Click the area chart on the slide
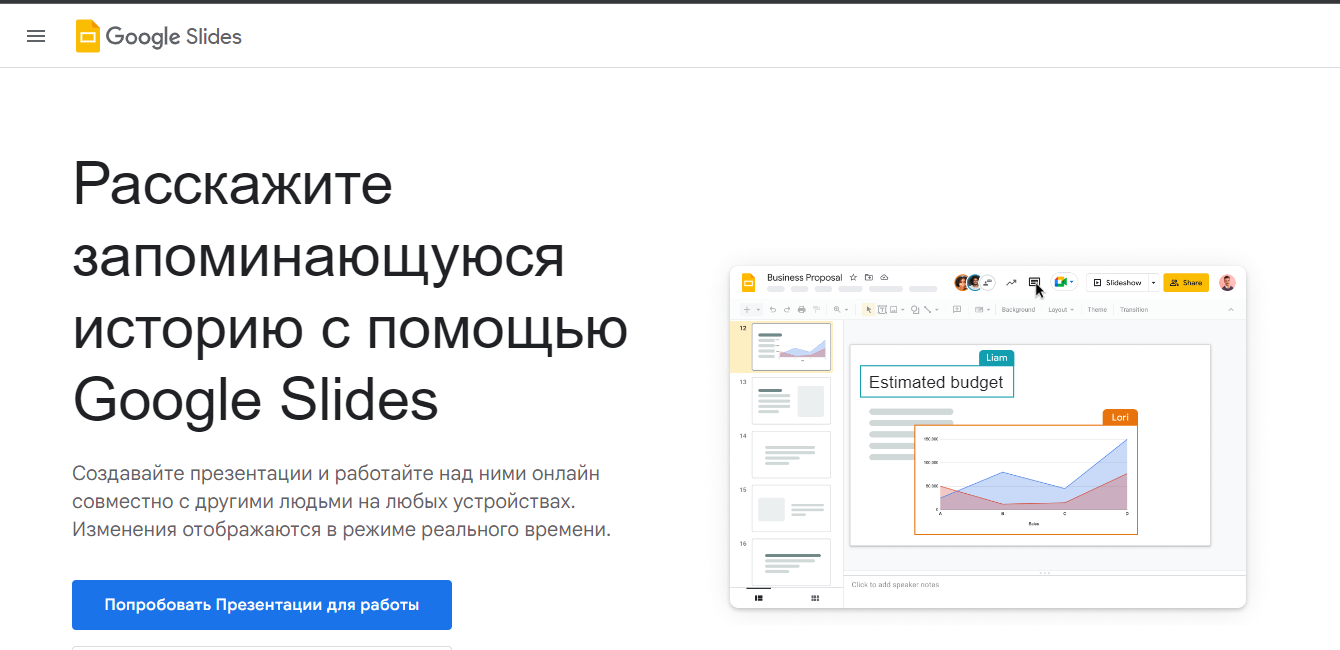The width and height of the screenshot is (1340, 650). (1026, 480)
